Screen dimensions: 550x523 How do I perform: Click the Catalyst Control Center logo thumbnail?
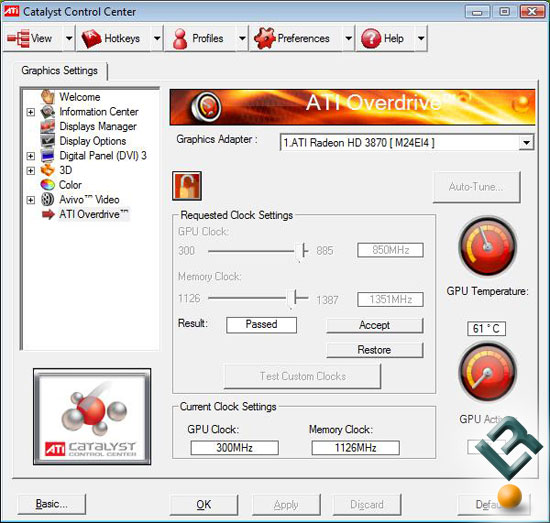92,417
